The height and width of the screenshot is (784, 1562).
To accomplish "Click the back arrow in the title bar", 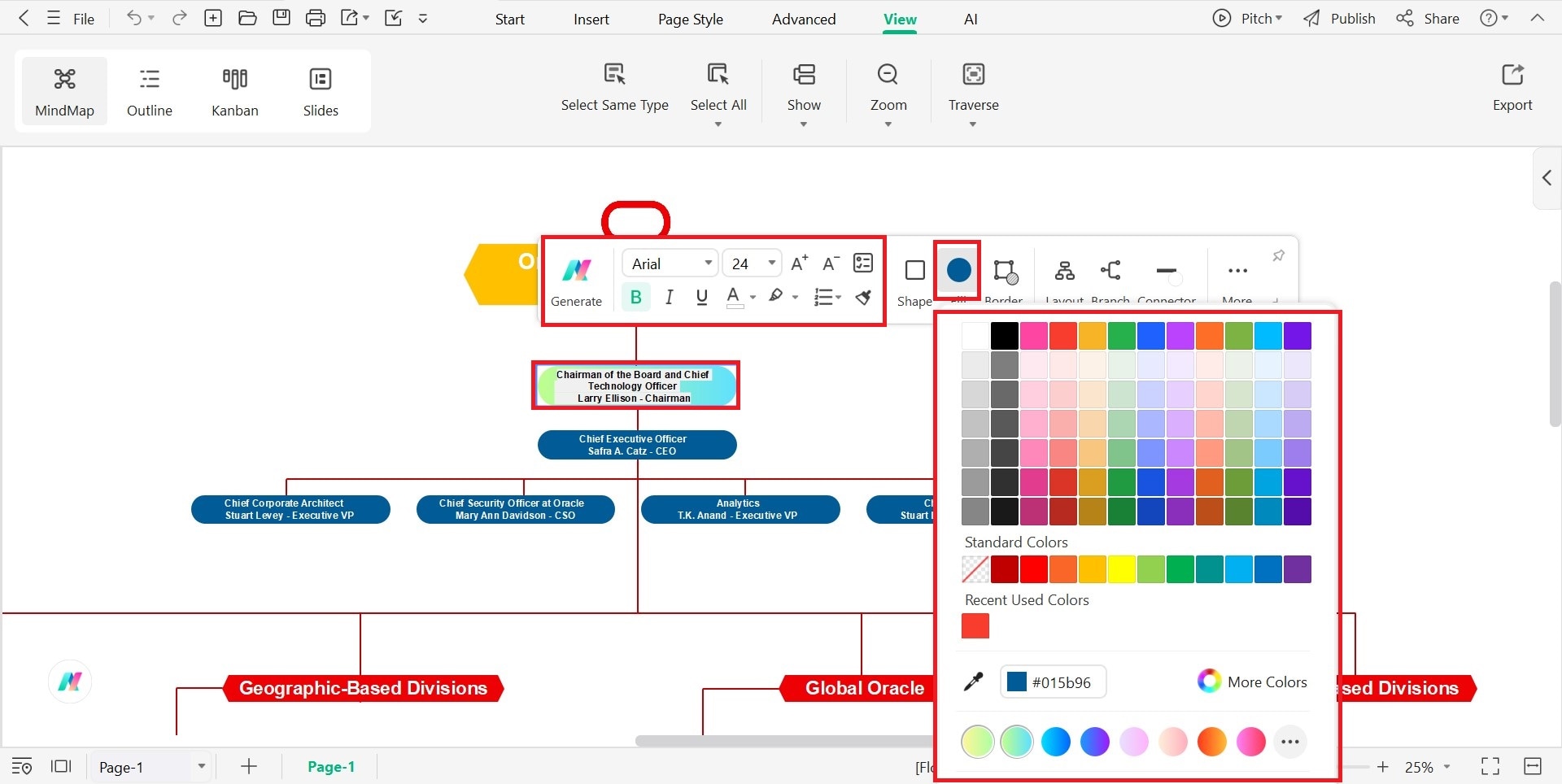I will click(x=24, y=18).
